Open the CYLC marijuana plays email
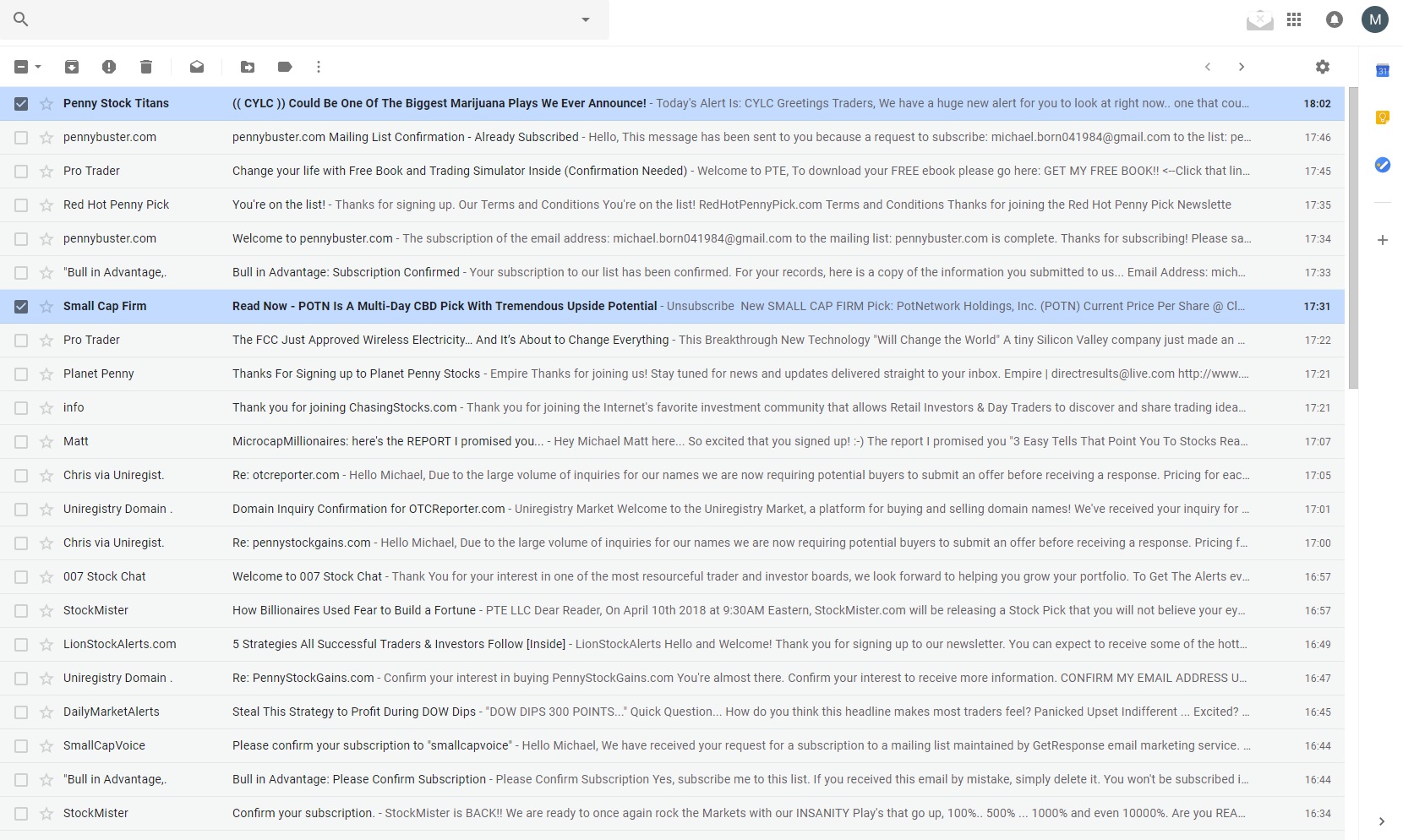 tap(672, 104)
